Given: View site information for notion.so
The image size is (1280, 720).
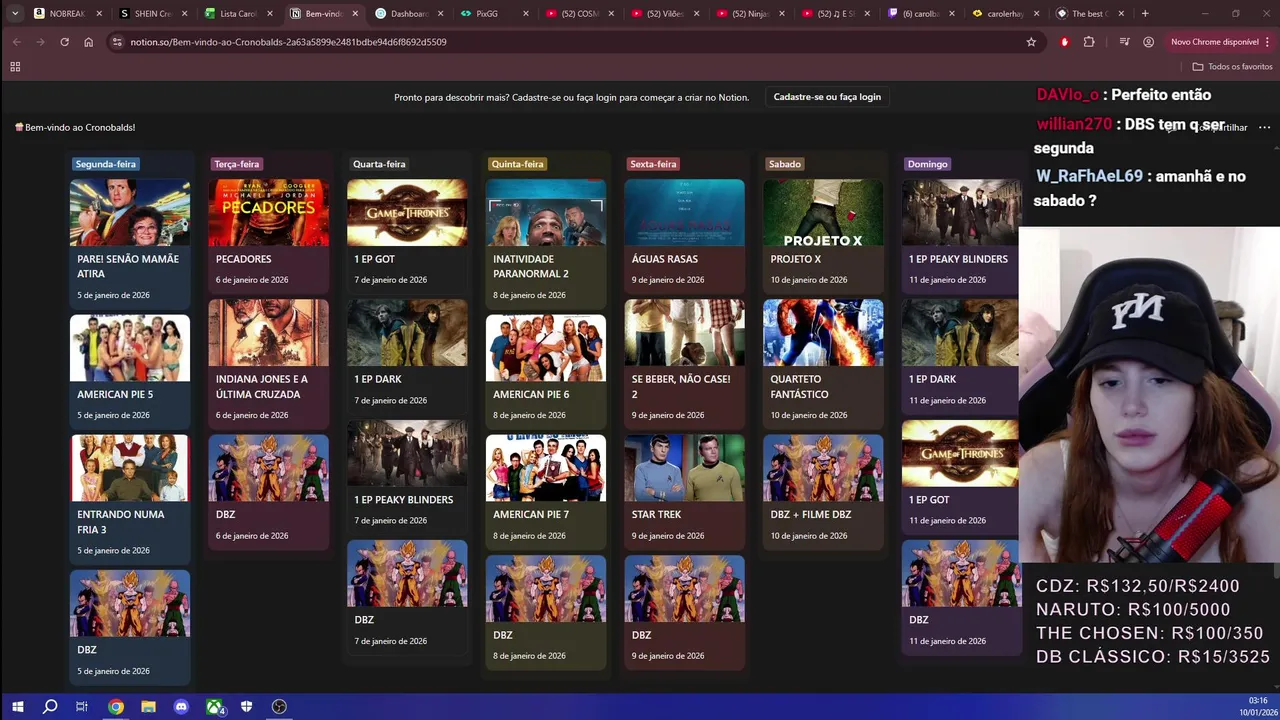Looking at the screenshot, I should point(116,42).
